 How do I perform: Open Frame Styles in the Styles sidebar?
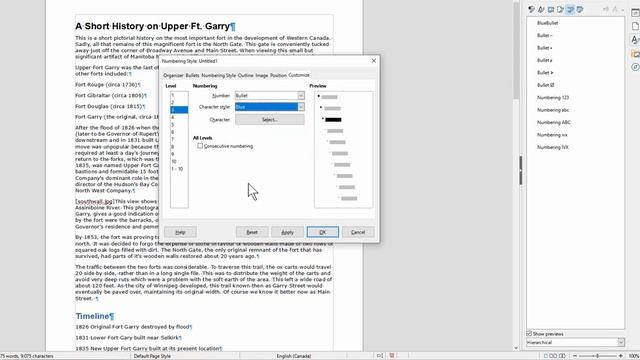tap(551, 9)
